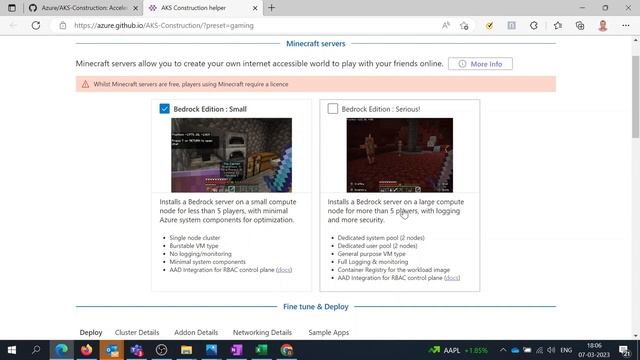Screen dimensions: 640x360
Task: Open Outlook from the taskbar
Action: pyautogui.click(x=112, y=350)
